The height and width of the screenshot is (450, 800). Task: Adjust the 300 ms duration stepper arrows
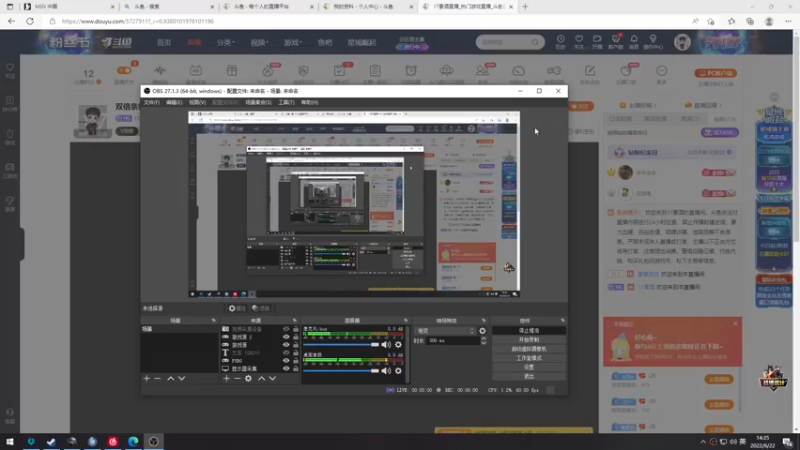[x=483, y=340]
